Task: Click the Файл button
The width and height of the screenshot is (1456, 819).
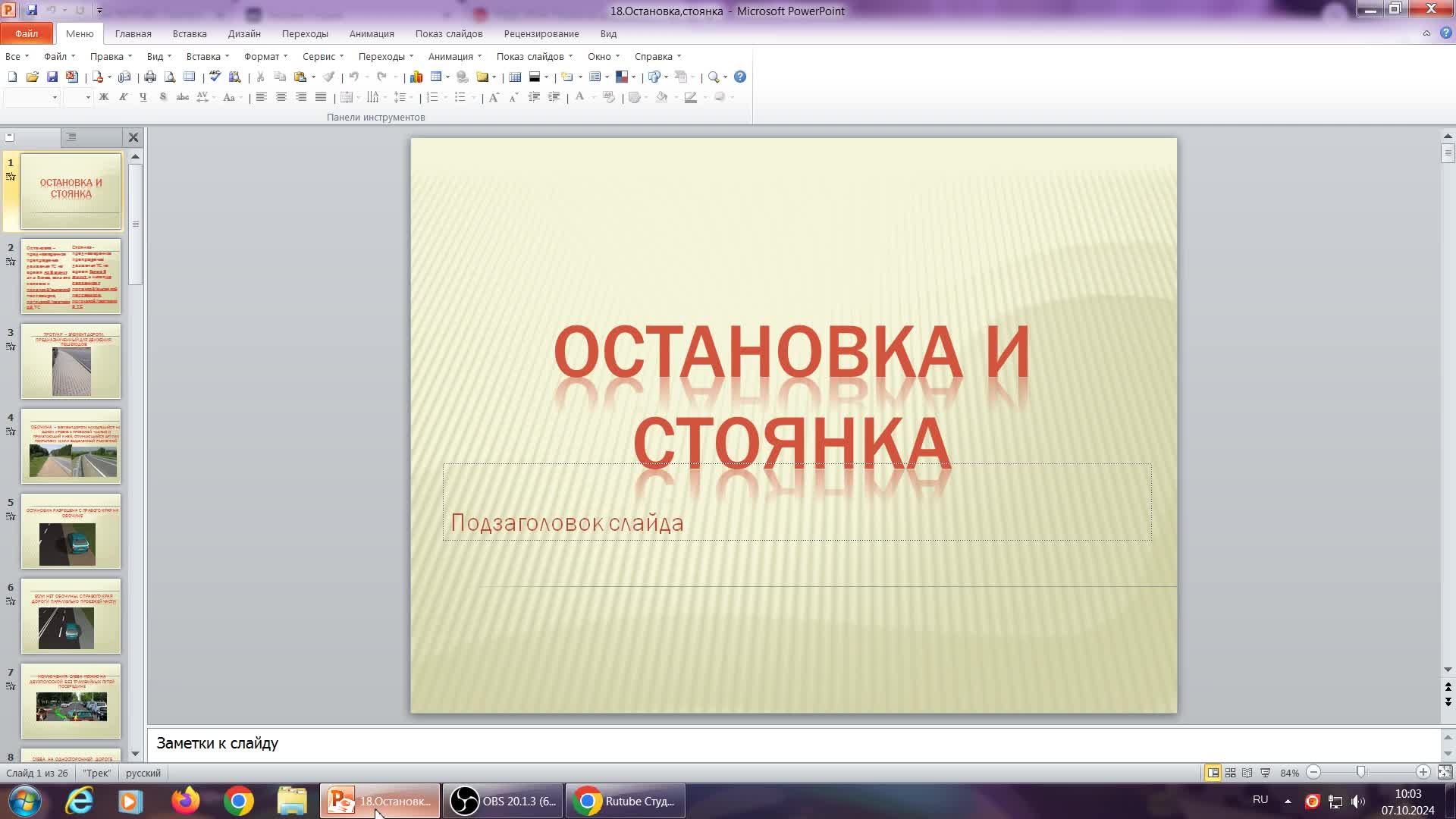Action: tap(27, 33)
